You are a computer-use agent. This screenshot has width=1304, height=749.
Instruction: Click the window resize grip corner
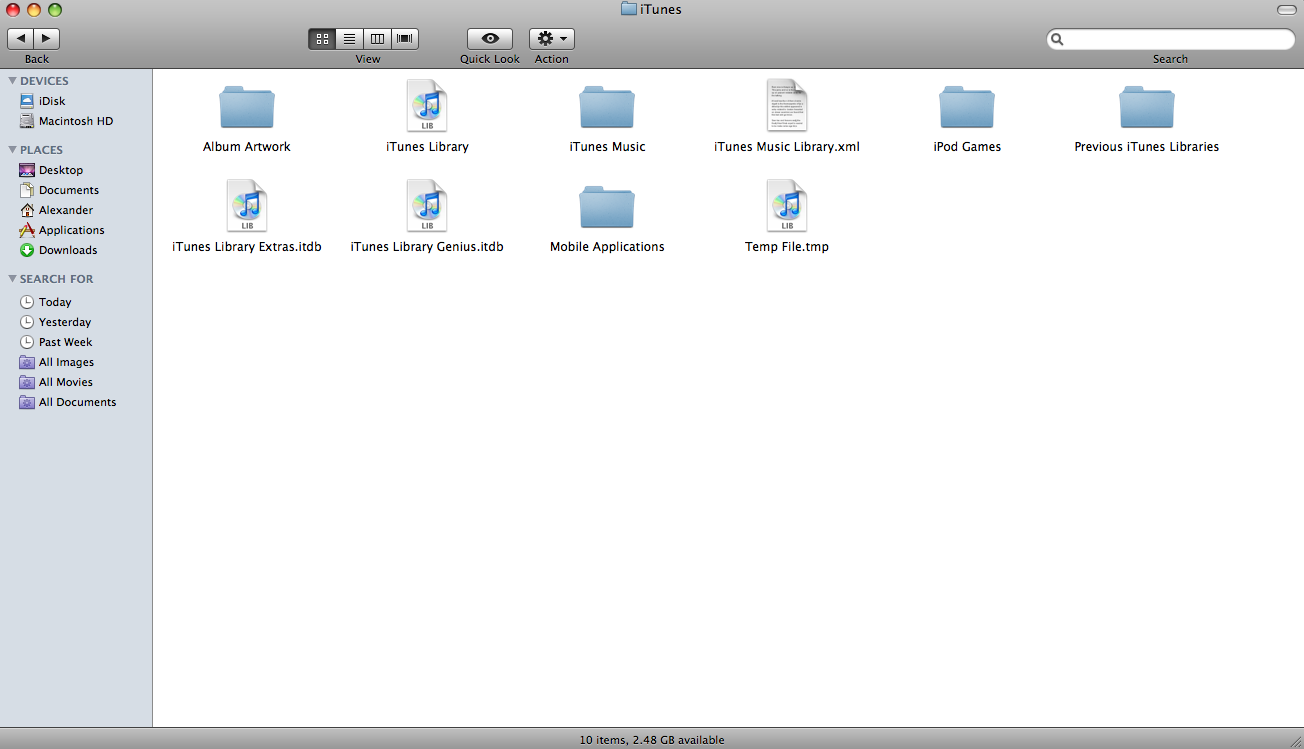[x=1295, y=740]
